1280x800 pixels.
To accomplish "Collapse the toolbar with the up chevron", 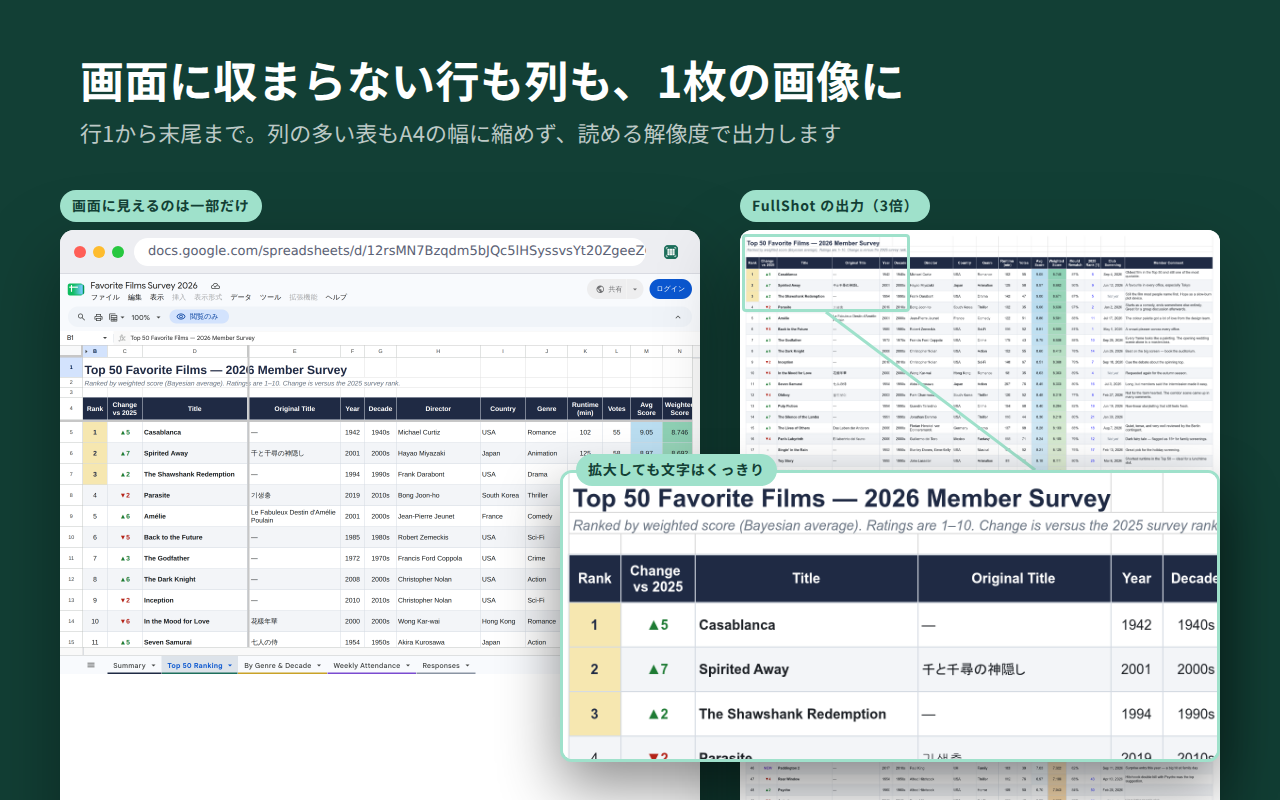I will 677,317.
